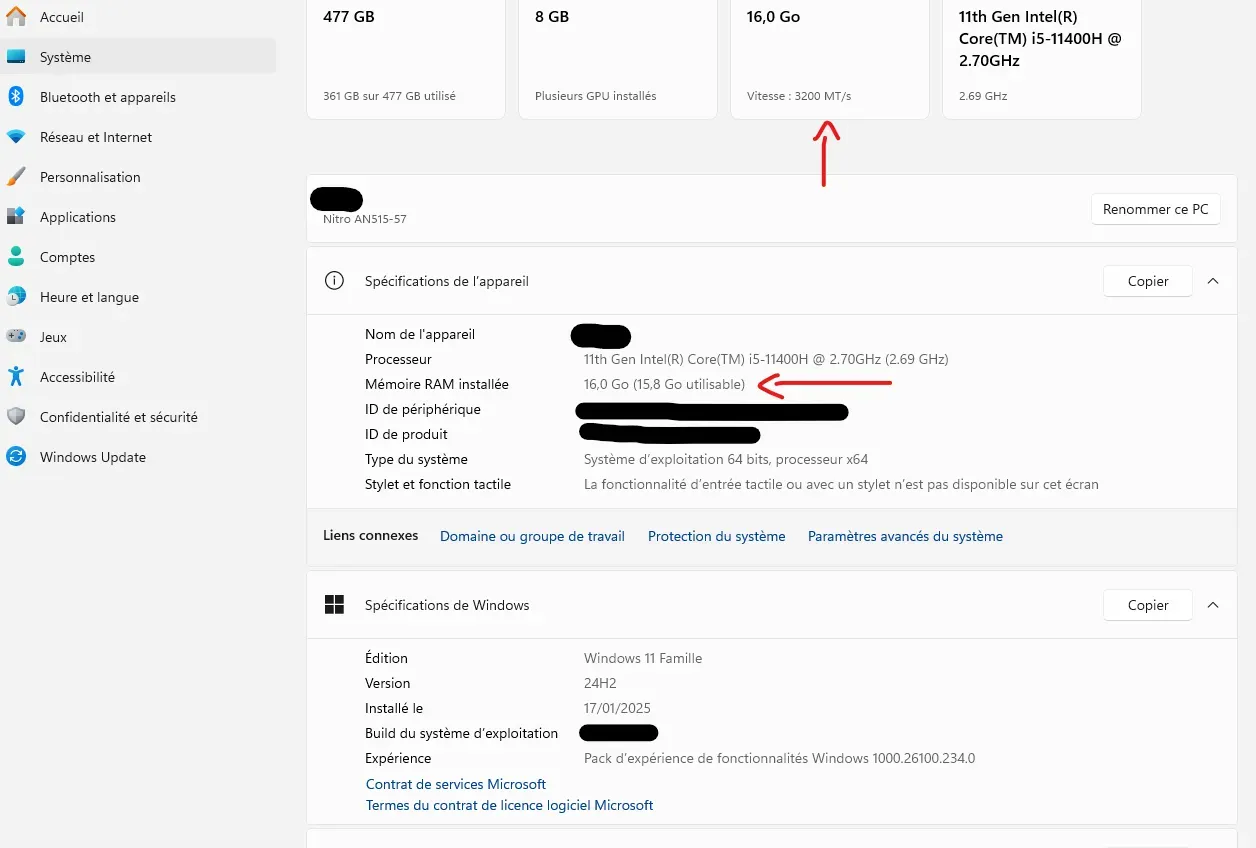Click the Système d'exploitation 64 bits value
1256x848 pixels.
point(726,459)
